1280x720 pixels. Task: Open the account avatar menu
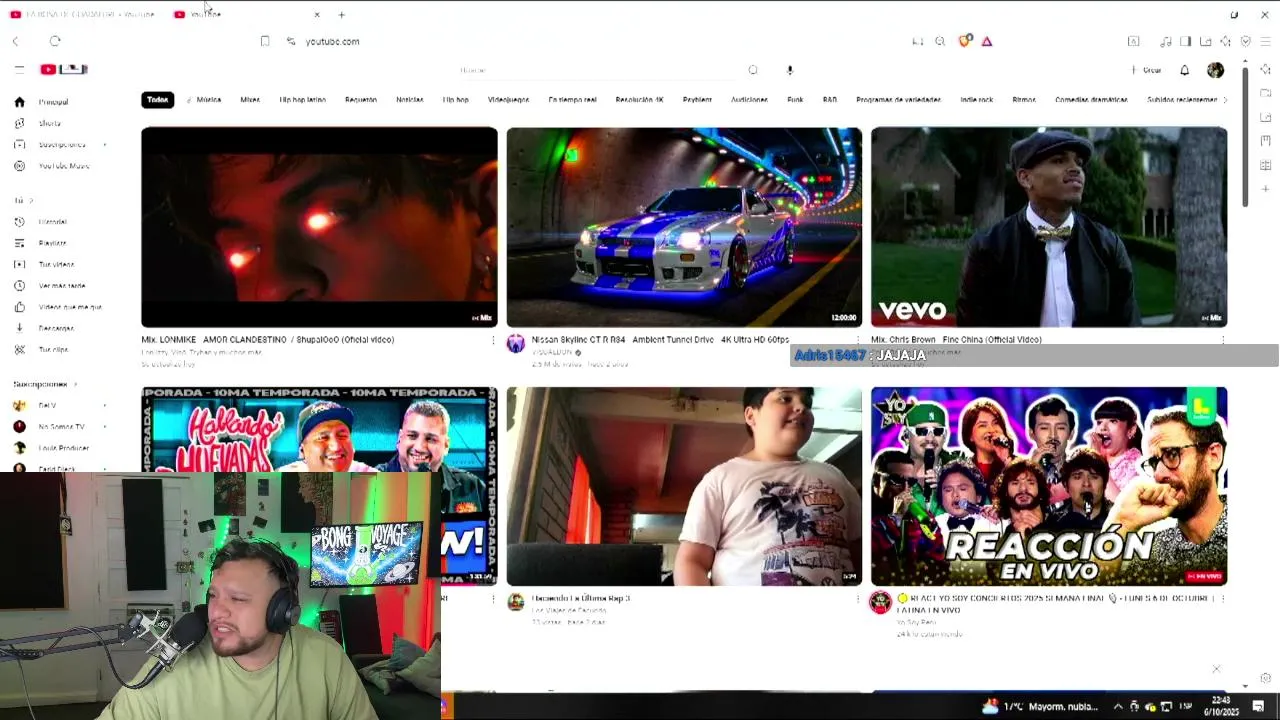coord(1215,70)
